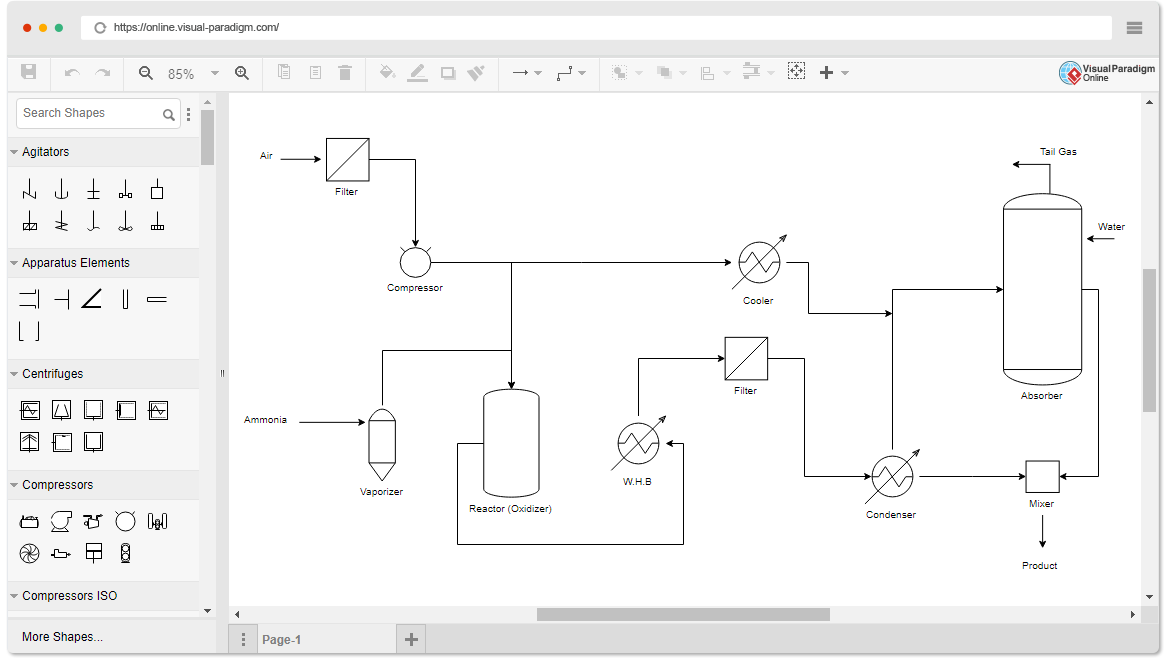Click the vertical canvas scrollbar thumb
Viewport: 1170px width, 665px height.
click(1149, 340)
